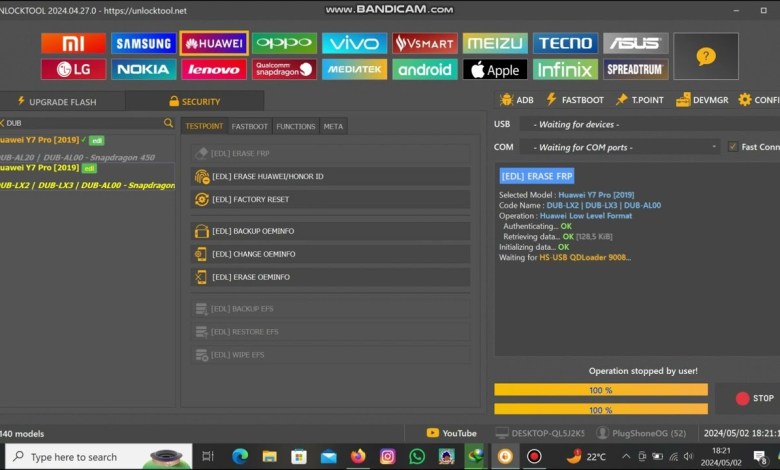
Task: Click the search magnifier icon in model search
Action: (168, 123)
